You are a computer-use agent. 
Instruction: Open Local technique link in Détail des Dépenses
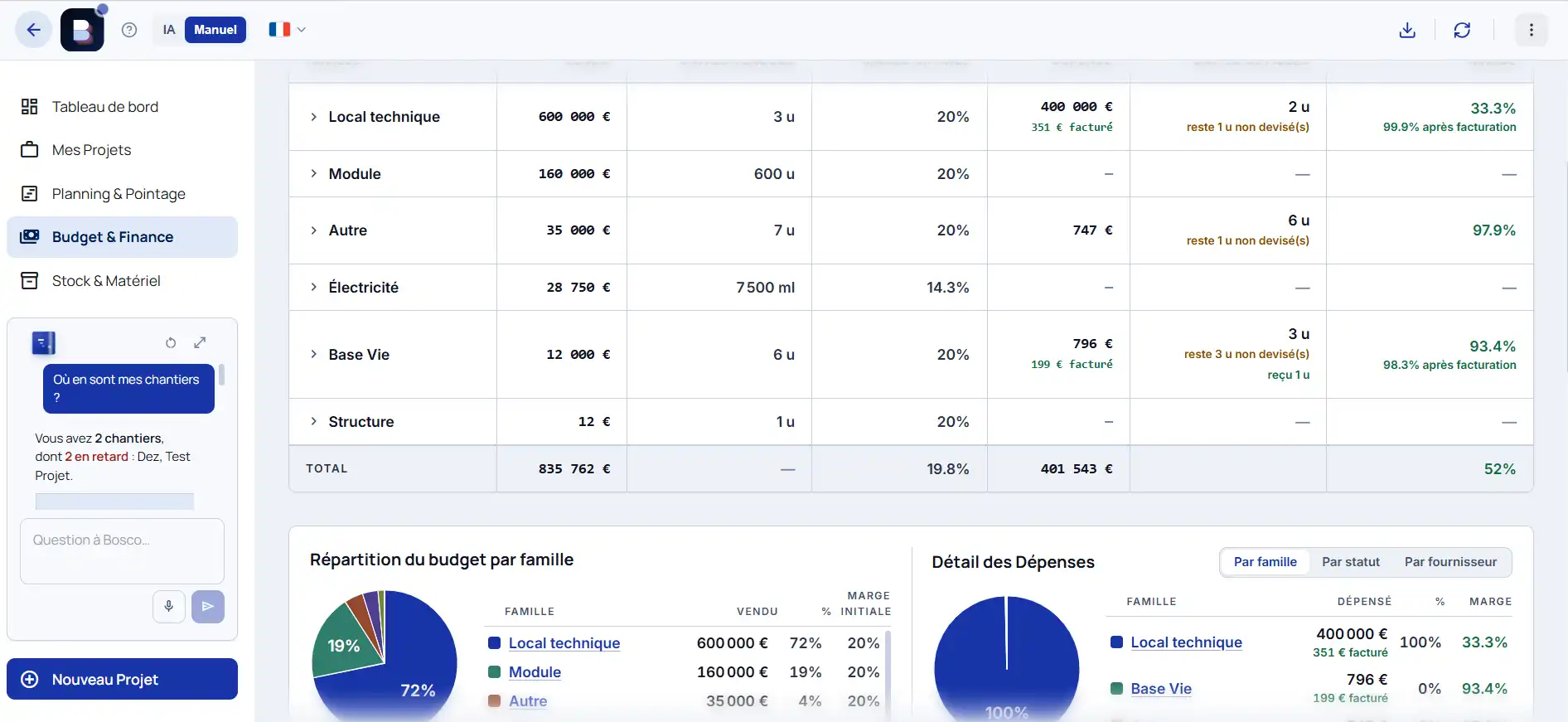point(1186,642)
